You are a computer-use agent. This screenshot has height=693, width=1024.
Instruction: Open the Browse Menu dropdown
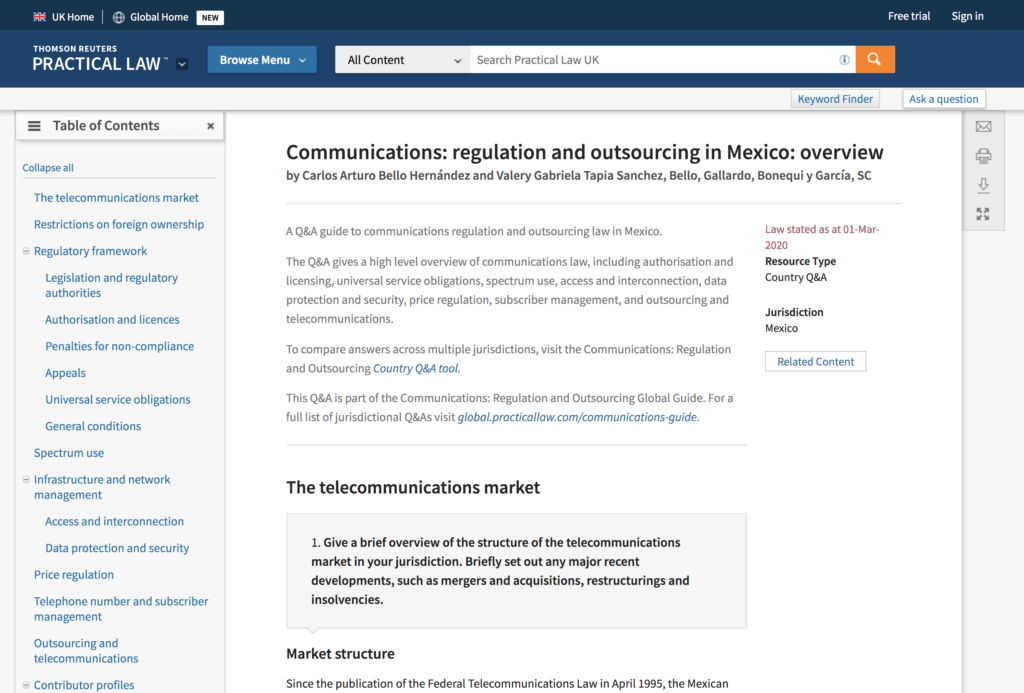click(x=262, y=60)
